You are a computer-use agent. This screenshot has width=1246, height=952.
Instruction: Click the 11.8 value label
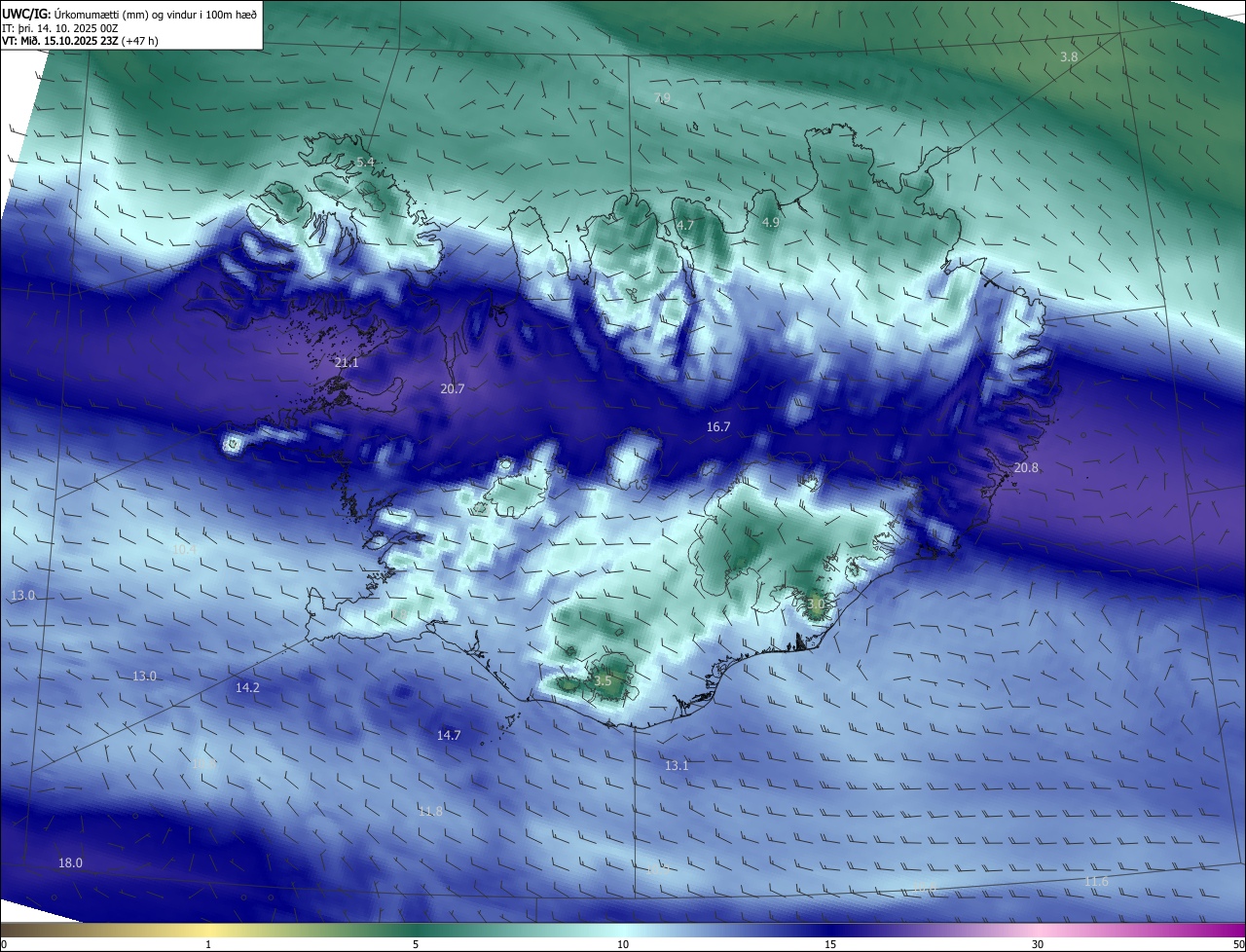(430, 812)
